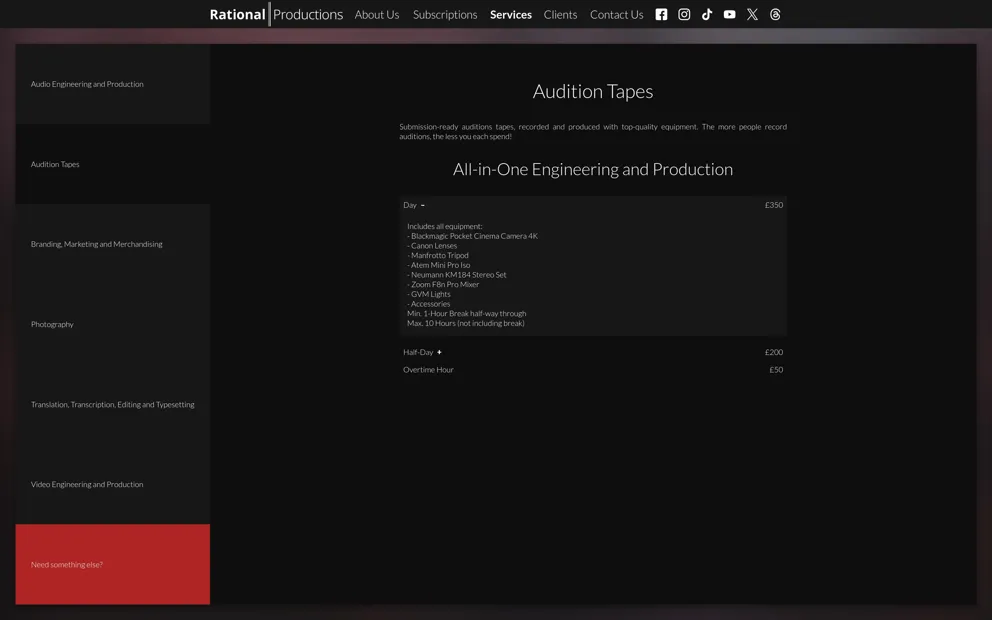Click the Rational Productions logo
The height and width of the screenshot is (620, 992).
pyautogui.click(x=276, y=15)
